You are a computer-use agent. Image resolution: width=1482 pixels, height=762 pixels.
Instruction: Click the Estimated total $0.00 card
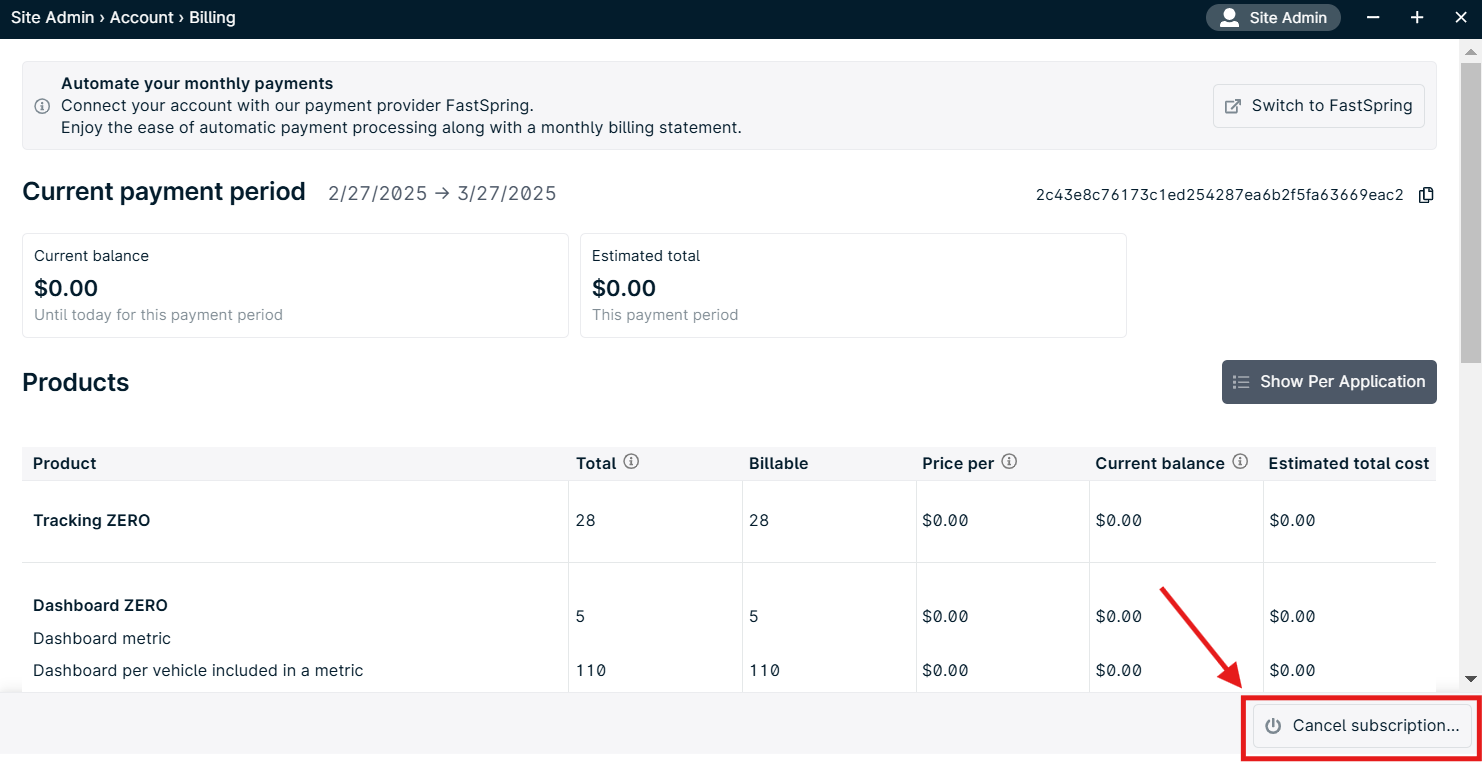853,286
